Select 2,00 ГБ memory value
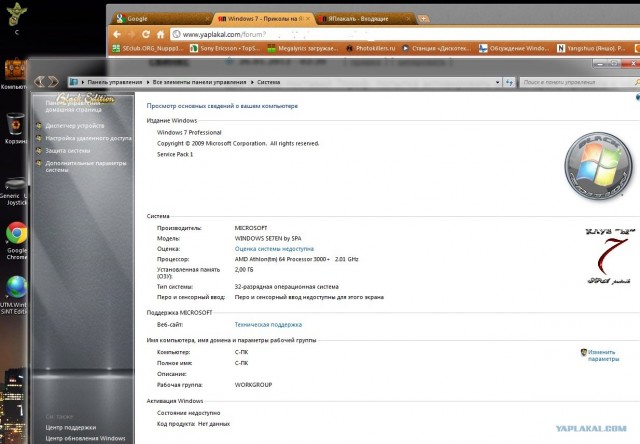Viewport: 640px width, 444px height. point(244,270)
